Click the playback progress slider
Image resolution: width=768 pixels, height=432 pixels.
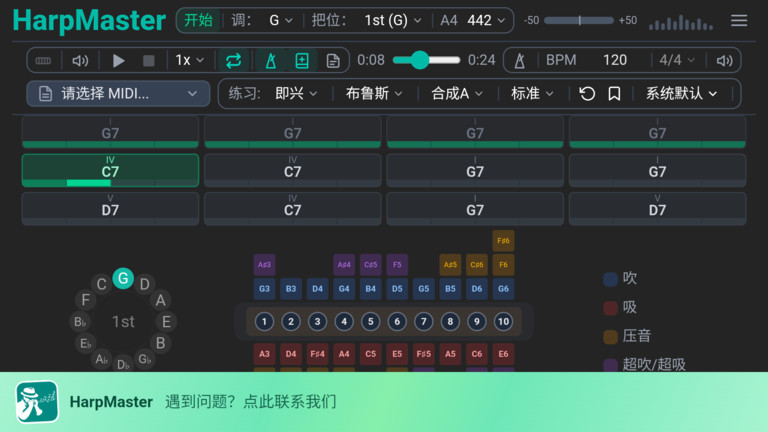(x=426, y=60)
